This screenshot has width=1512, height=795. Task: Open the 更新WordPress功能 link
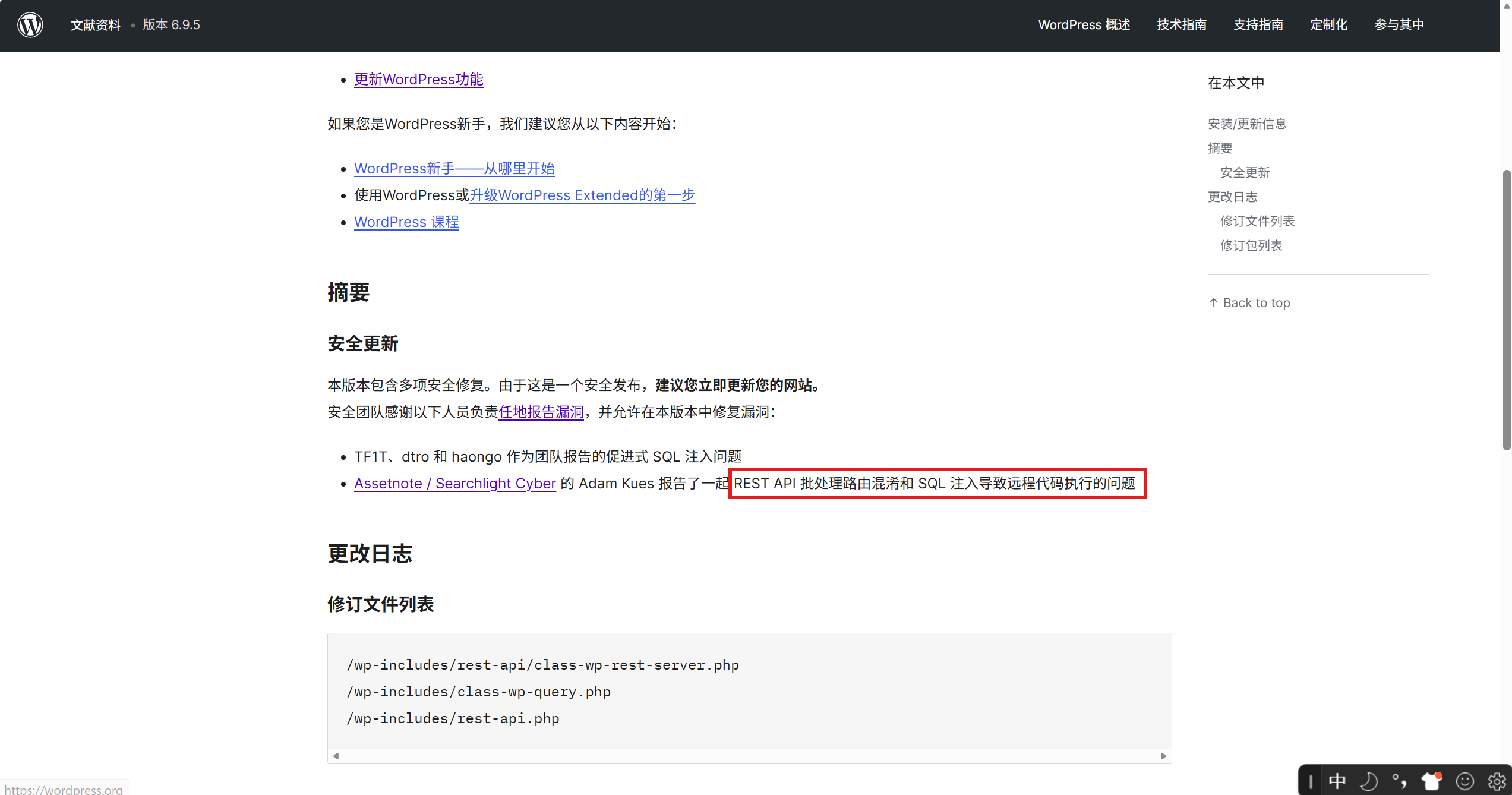[x=419, y=80]
